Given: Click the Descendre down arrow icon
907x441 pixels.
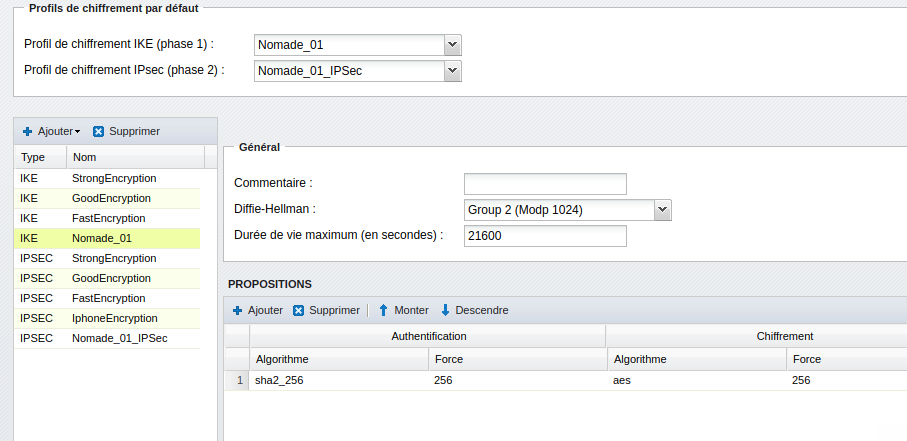Looking at the screenshot, I should (446, 310).
